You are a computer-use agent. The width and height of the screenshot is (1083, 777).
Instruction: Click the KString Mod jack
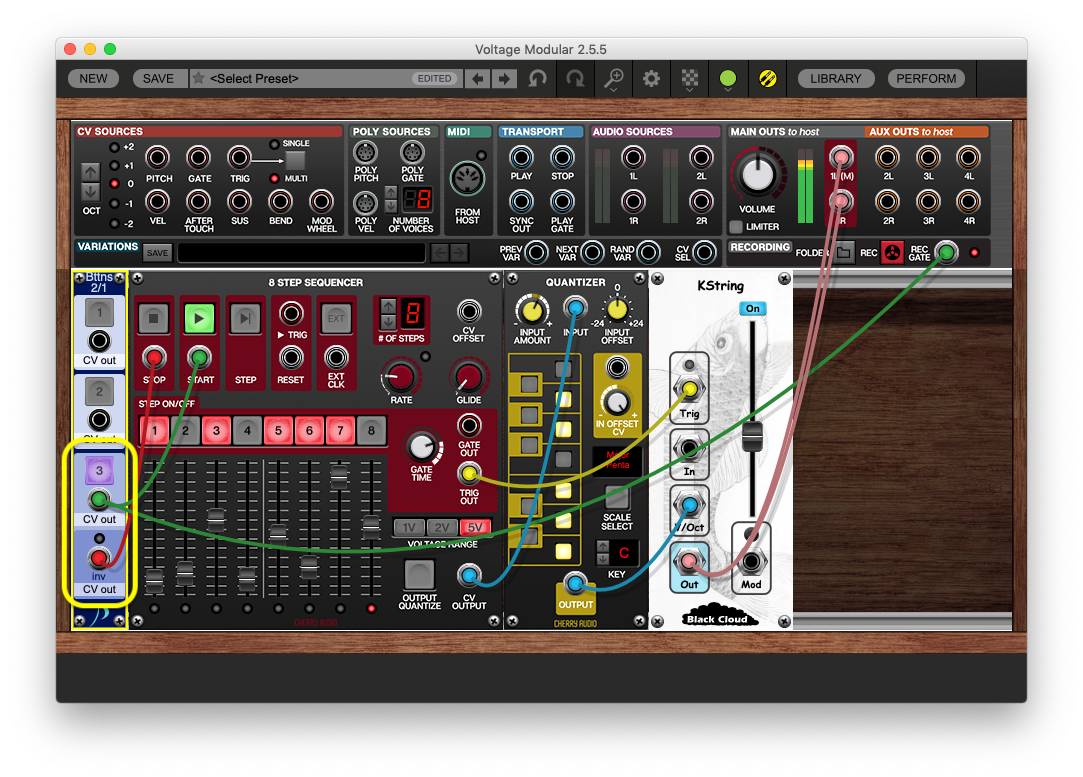751,562
